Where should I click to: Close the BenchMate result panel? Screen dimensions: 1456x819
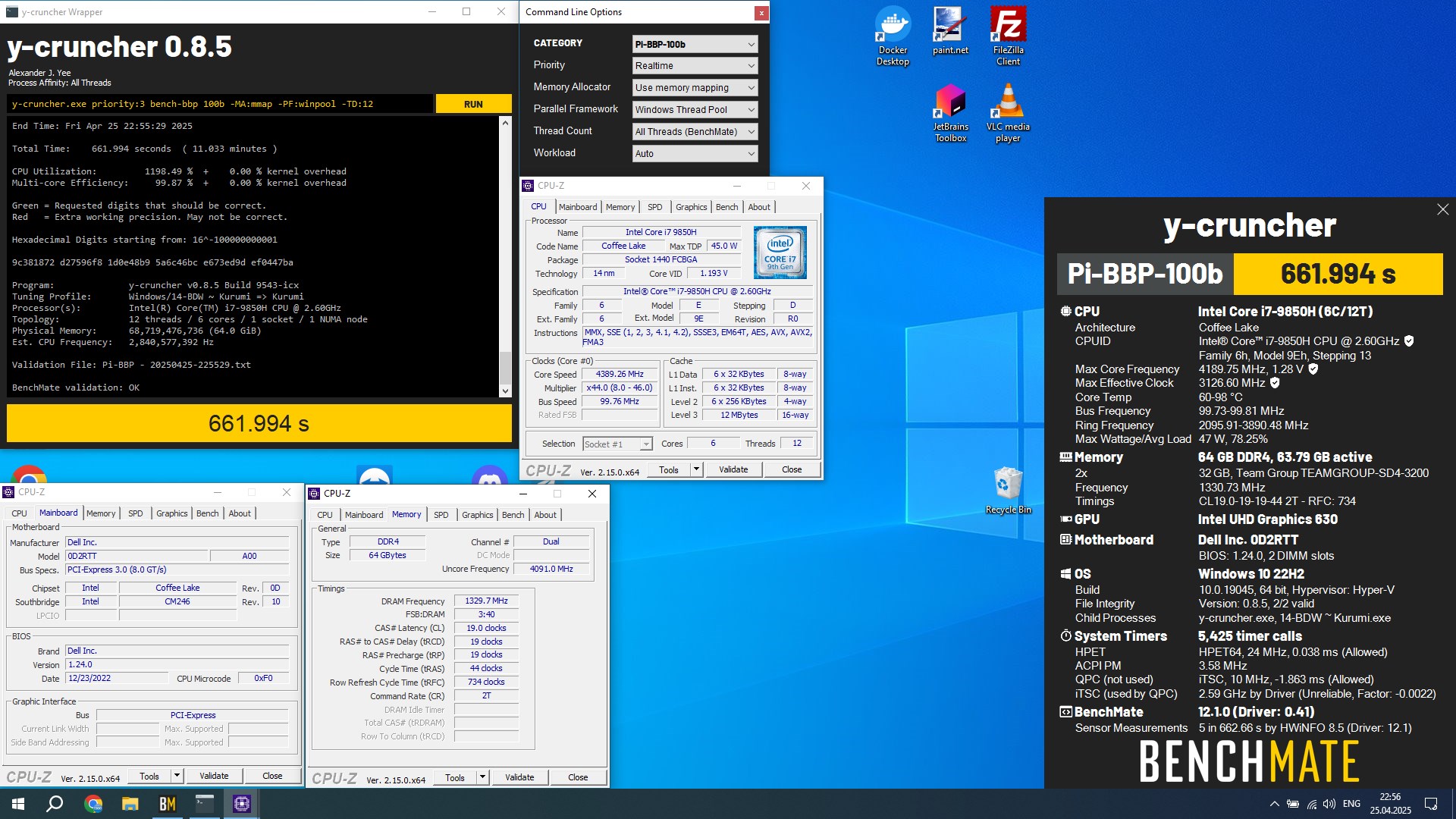click(x=1442, y=209)
